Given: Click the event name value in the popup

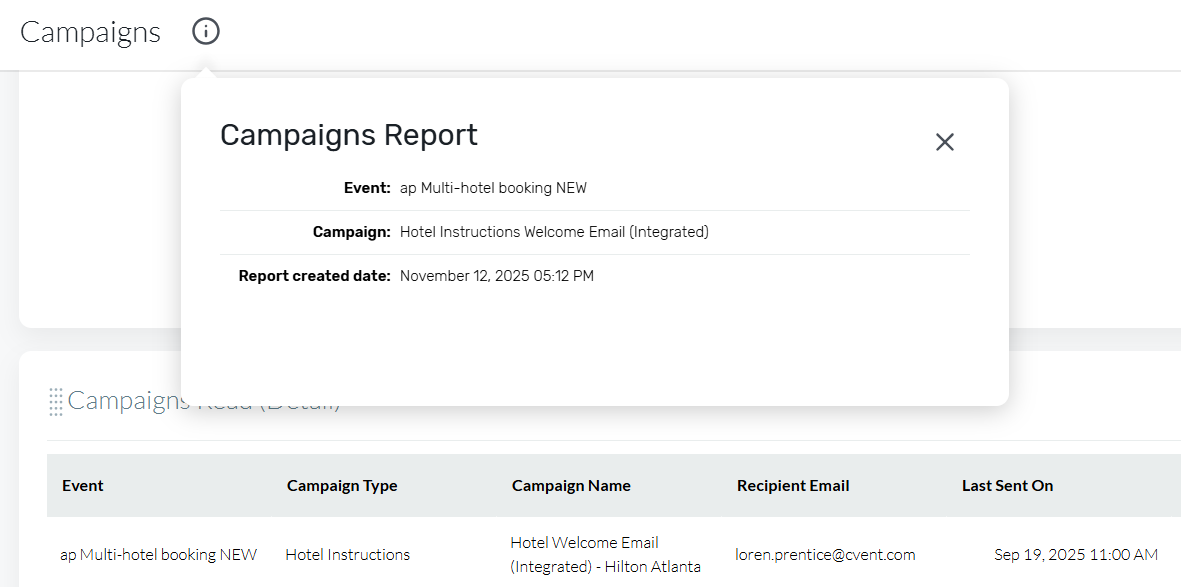Looking at the screenshot, I should tap(493, 188).
